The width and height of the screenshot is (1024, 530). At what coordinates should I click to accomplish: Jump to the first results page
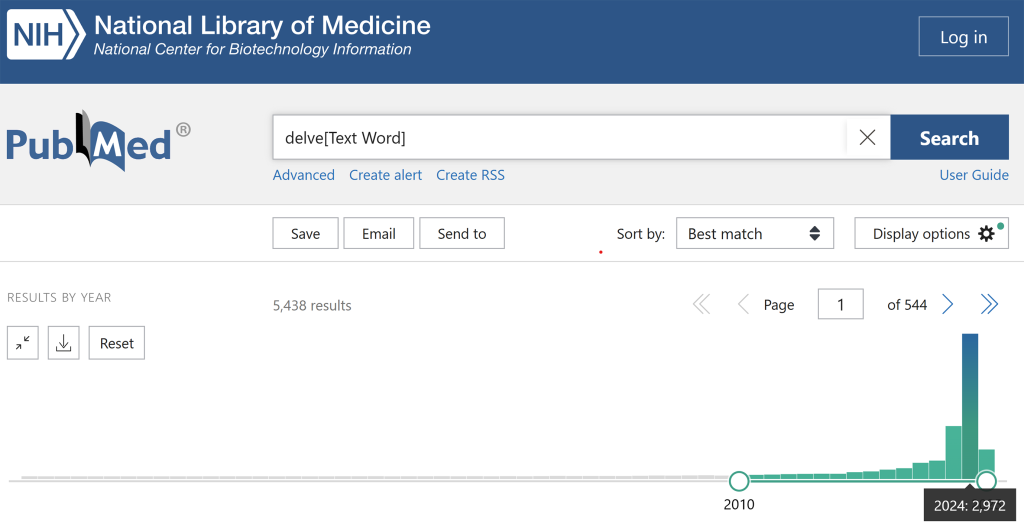[x=702, y=305]
